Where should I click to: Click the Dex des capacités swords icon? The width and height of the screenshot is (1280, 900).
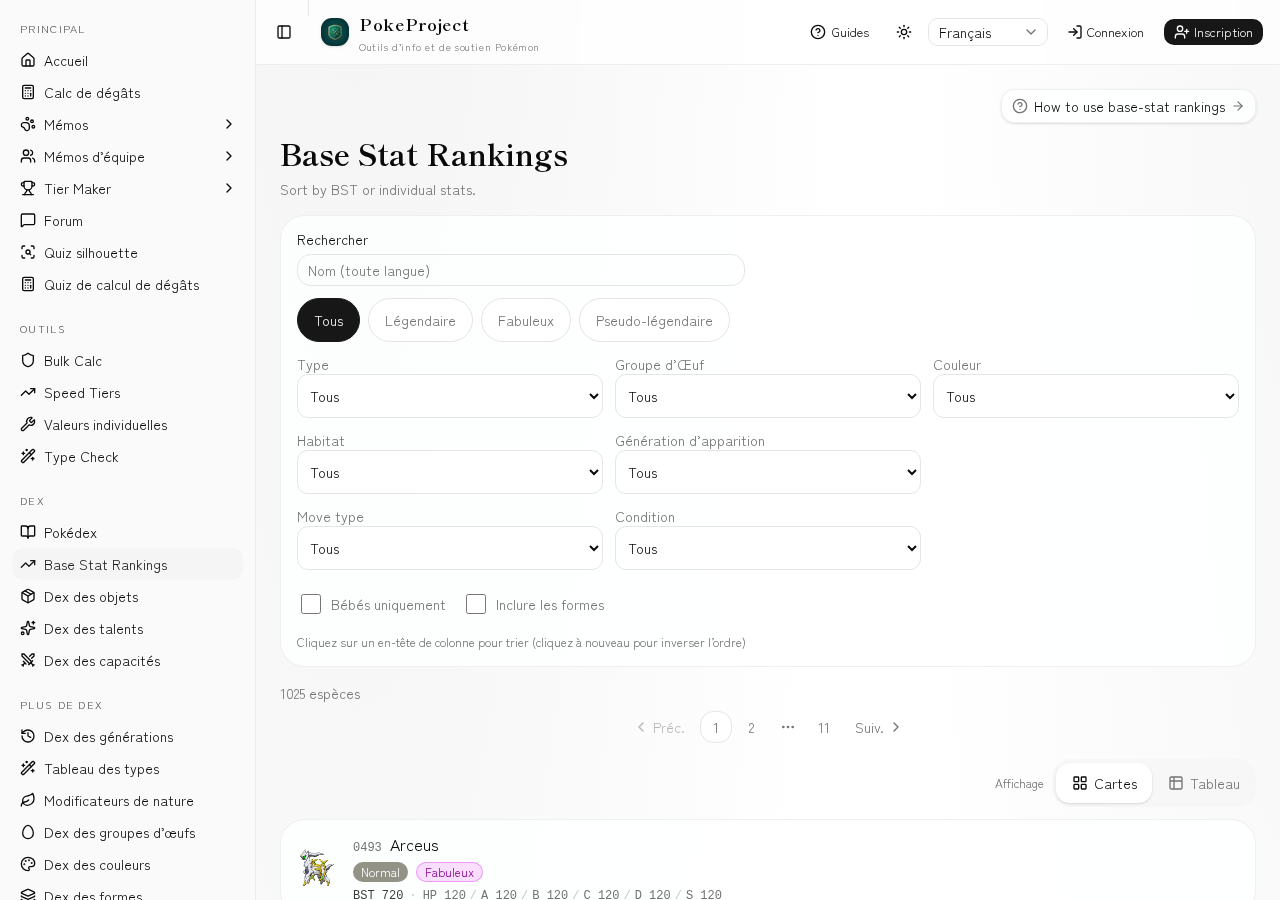click(28, 660)
